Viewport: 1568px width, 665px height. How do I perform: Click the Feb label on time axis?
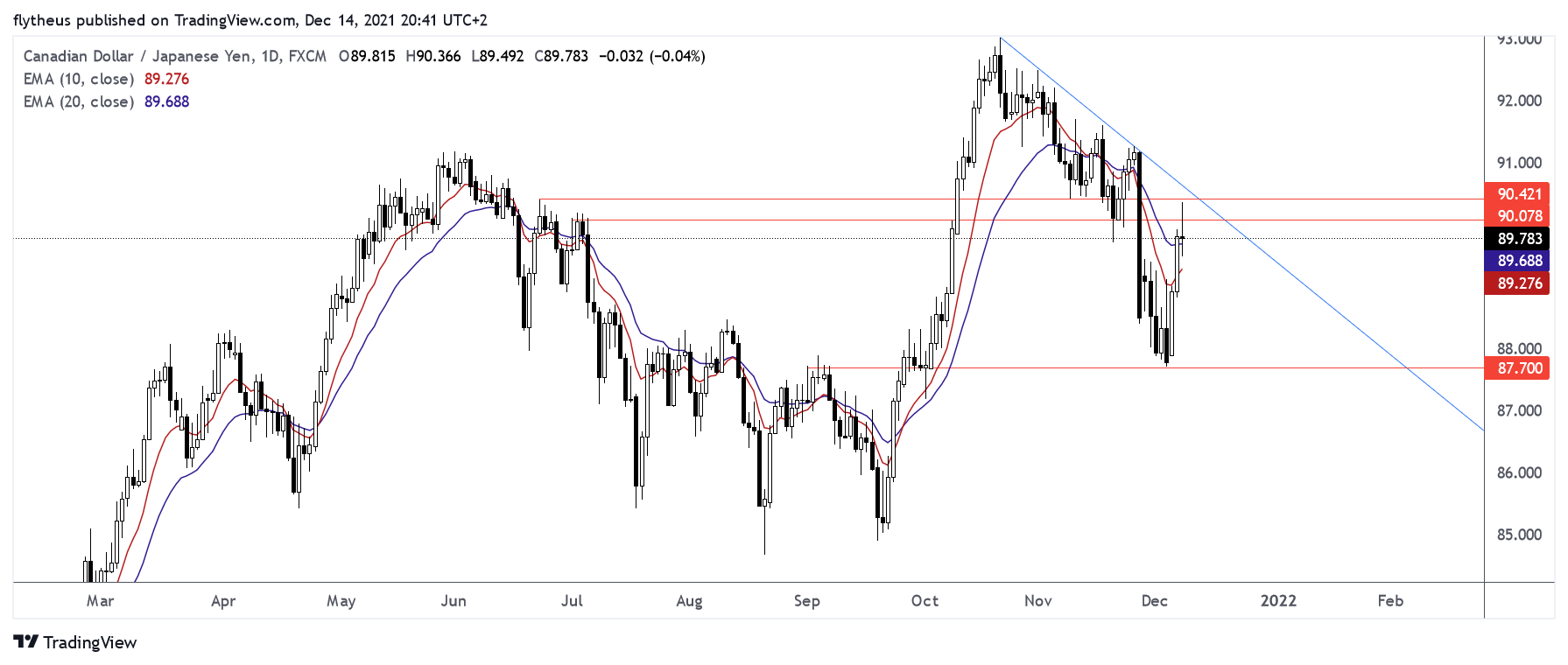point(1390,601)
